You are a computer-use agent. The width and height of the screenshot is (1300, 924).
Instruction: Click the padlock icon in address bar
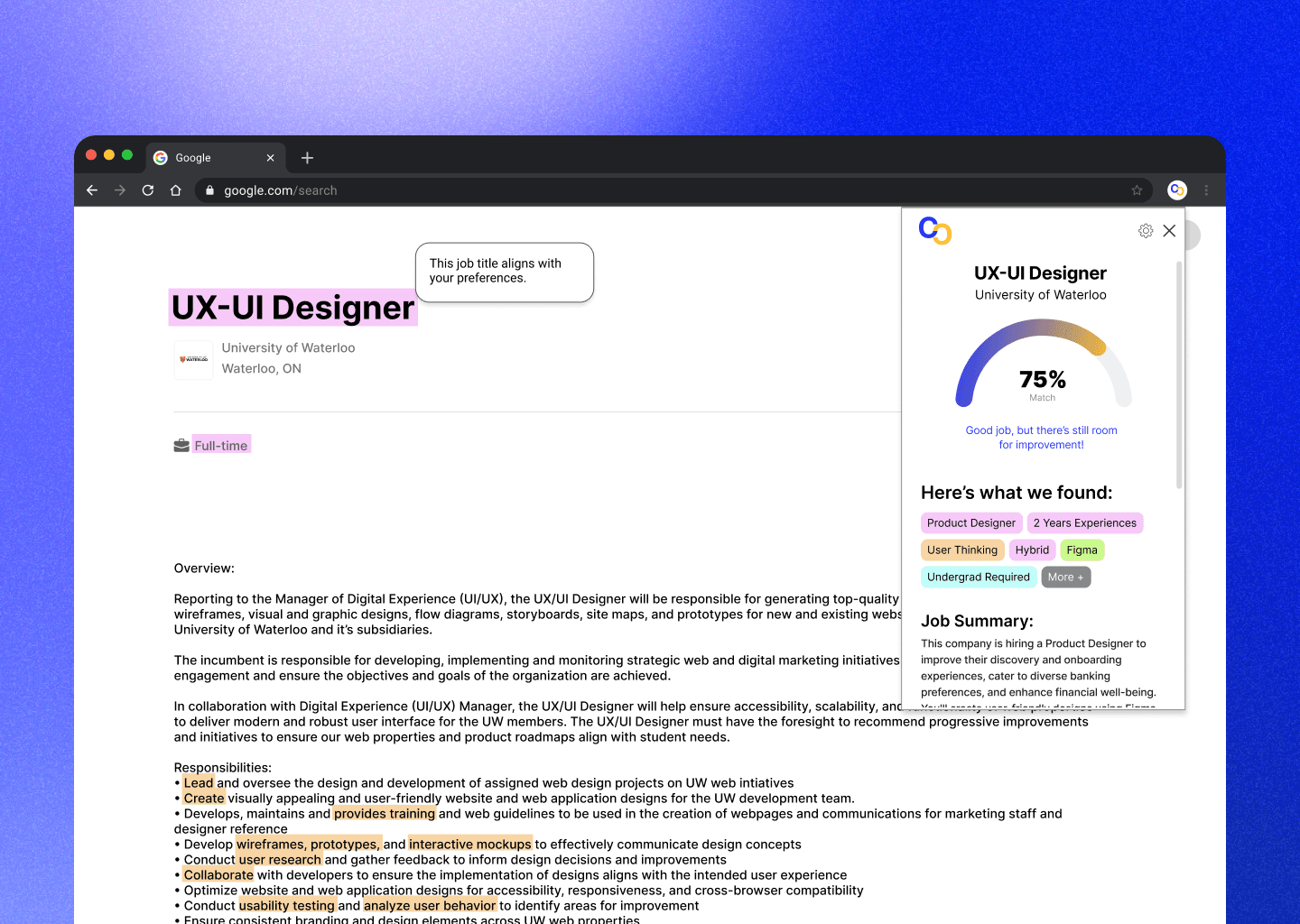(x=210, y=190)
